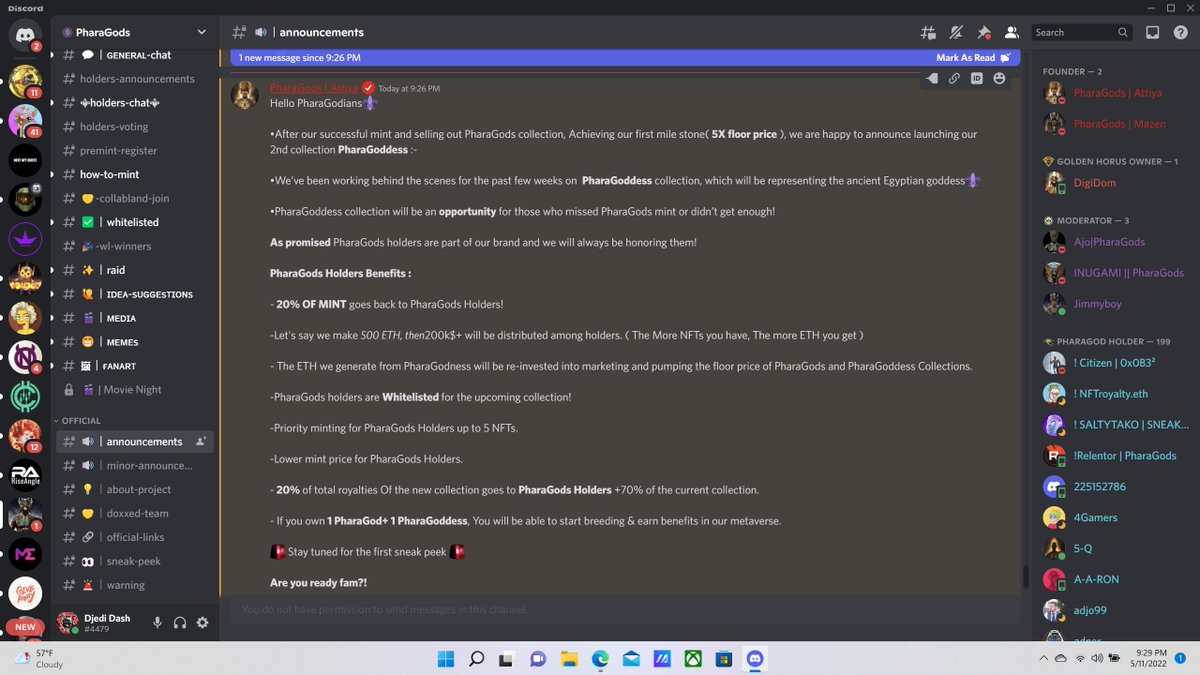Open the sneak-peek channel
Viewport: 1200px width, 675px height.
point(134,562)
